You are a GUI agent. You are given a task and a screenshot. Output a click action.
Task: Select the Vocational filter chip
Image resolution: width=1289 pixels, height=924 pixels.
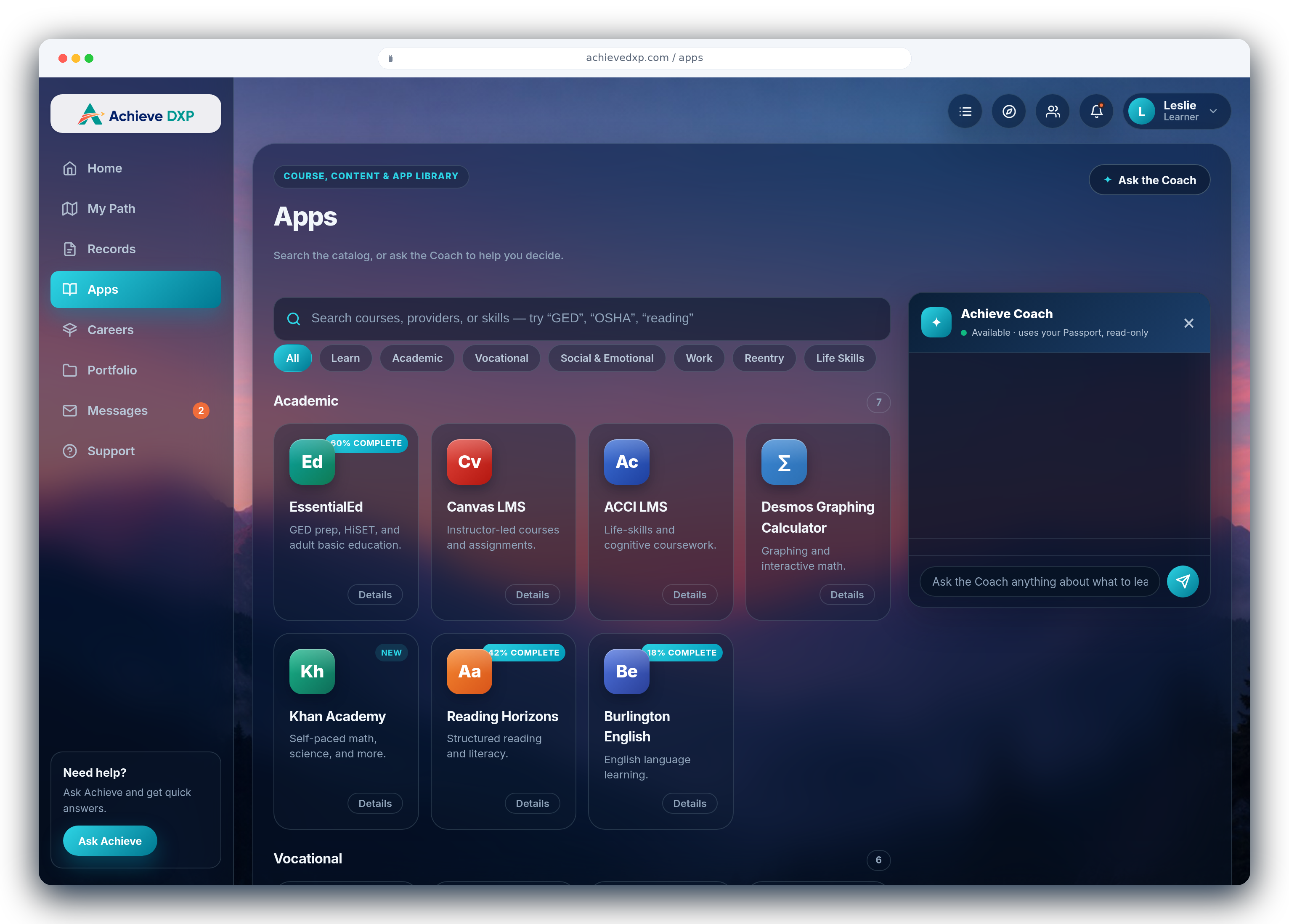click(x=501, y=358)
